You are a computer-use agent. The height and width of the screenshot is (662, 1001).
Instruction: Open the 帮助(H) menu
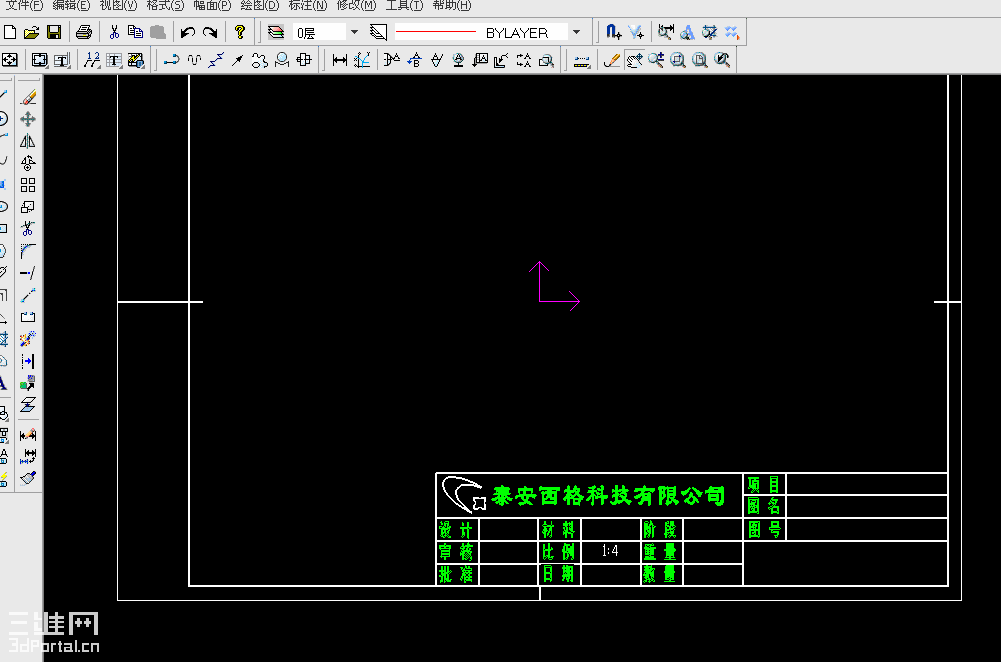pos(451,6)
